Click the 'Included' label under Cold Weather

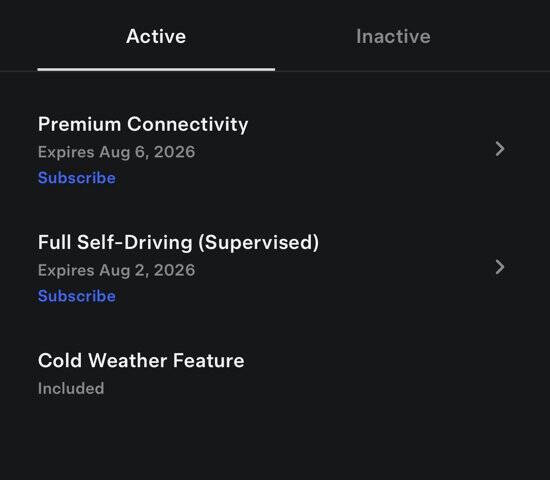pyautogui.click(x=71, y=388)
